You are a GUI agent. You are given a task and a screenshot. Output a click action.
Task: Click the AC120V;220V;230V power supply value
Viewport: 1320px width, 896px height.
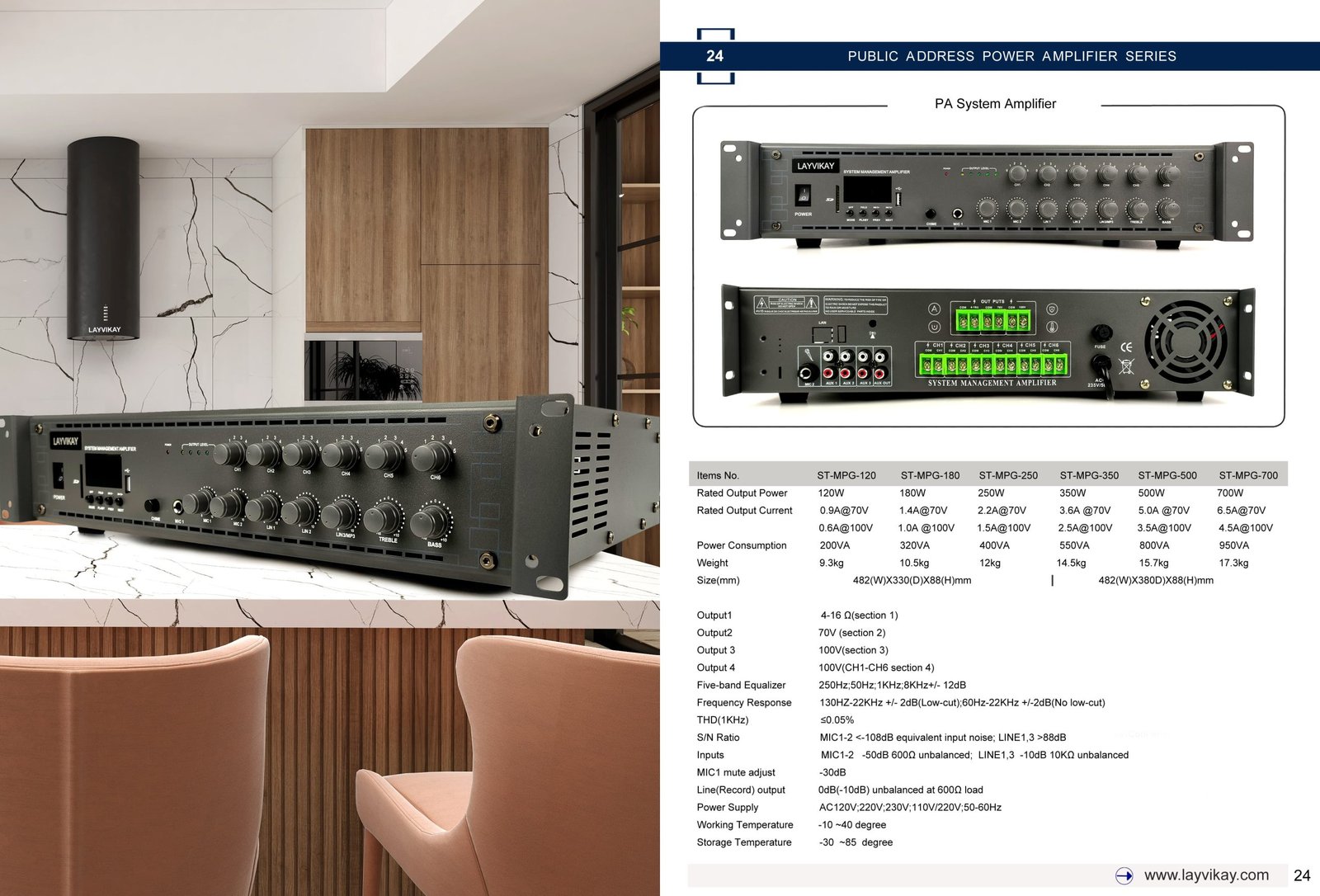click(x=910, y=807)
